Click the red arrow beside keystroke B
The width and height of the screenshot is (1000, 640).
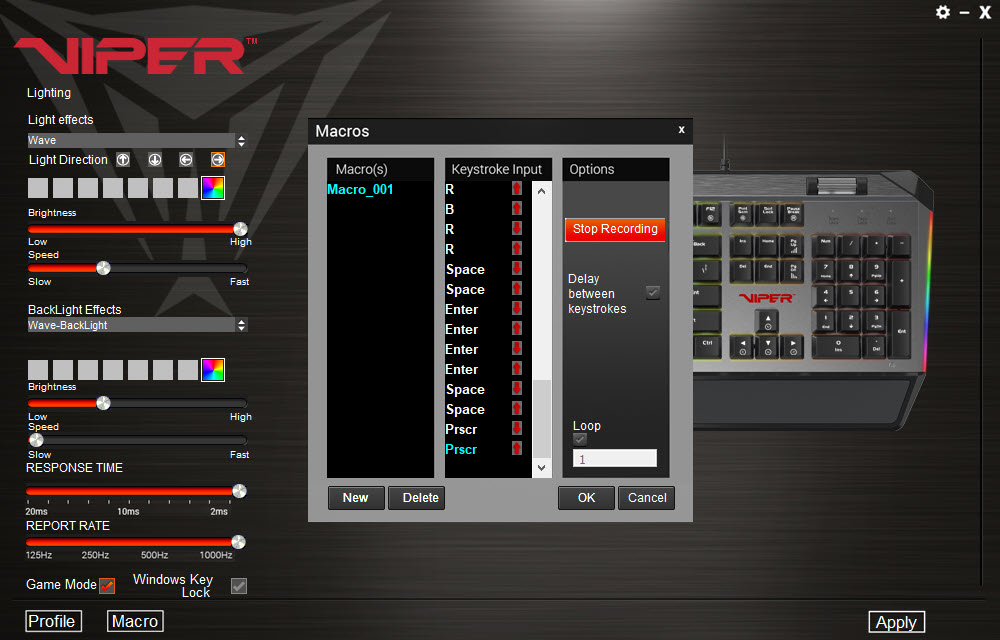tap(517, 208)
